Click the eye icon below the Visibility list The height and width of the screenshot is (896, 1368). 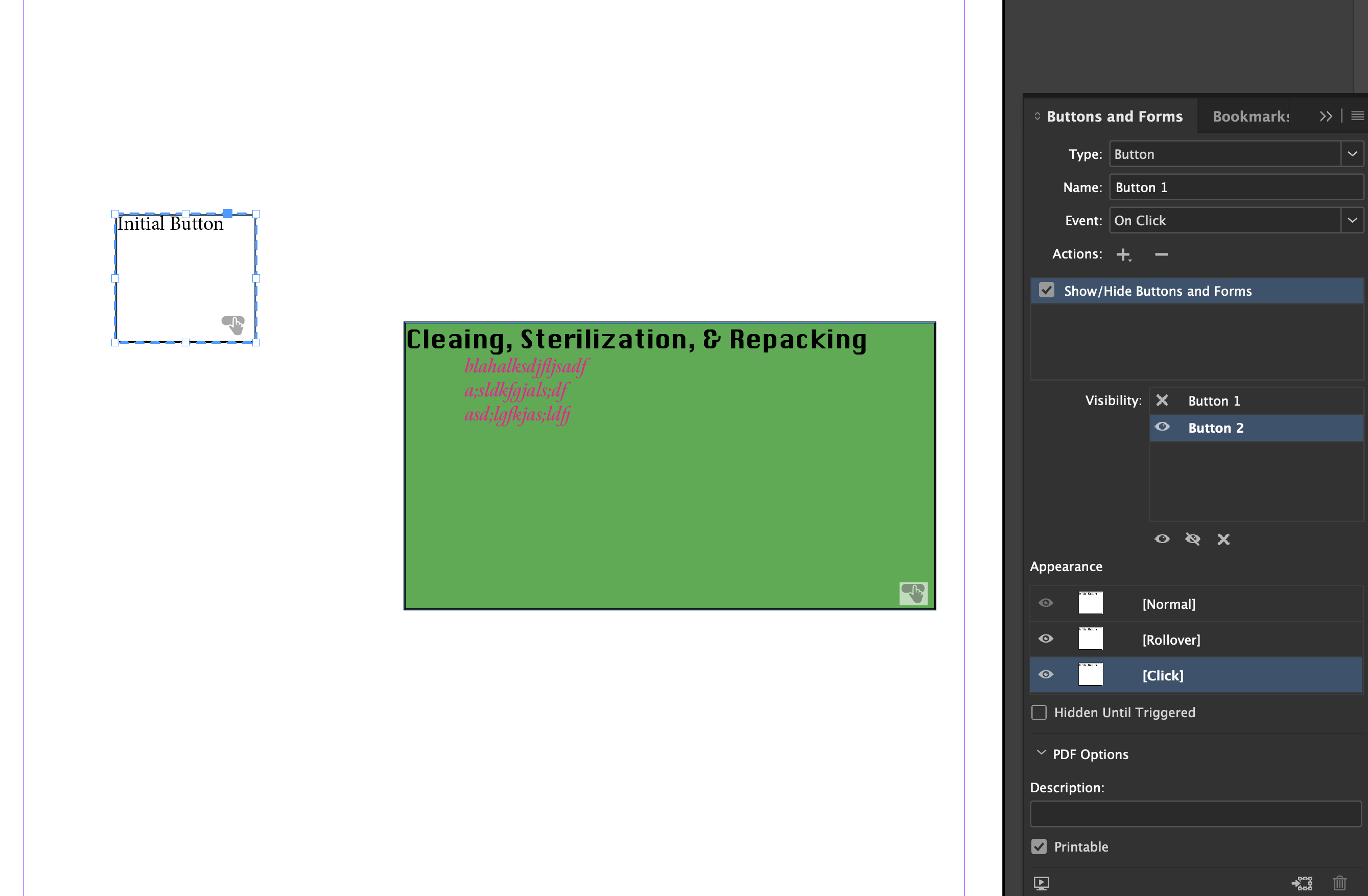1162,539
